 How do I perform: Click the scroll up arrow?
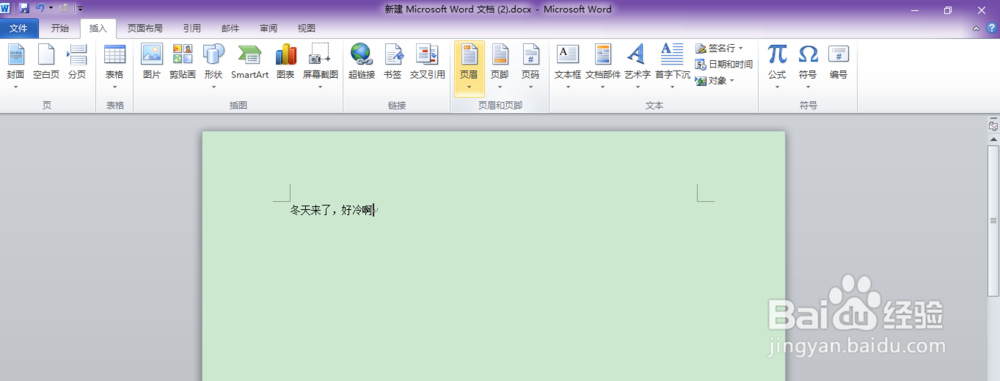[993, 138]
